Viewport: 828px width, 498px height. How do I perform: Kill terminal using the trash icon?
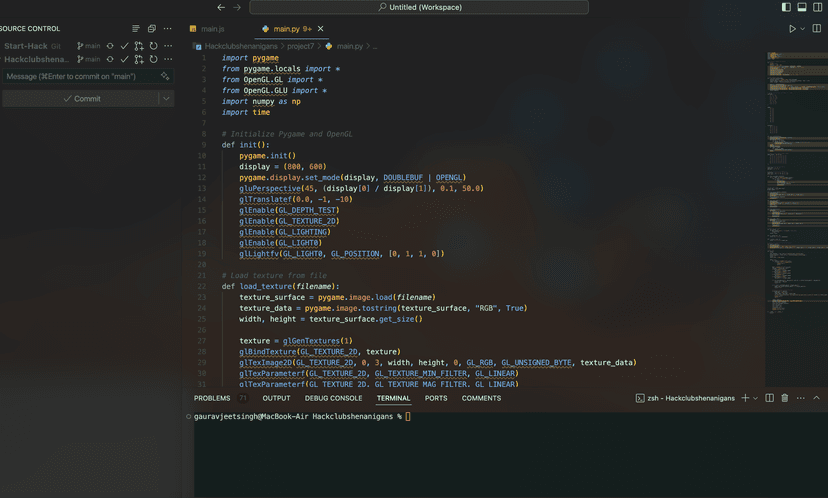[x=785, y=398]
